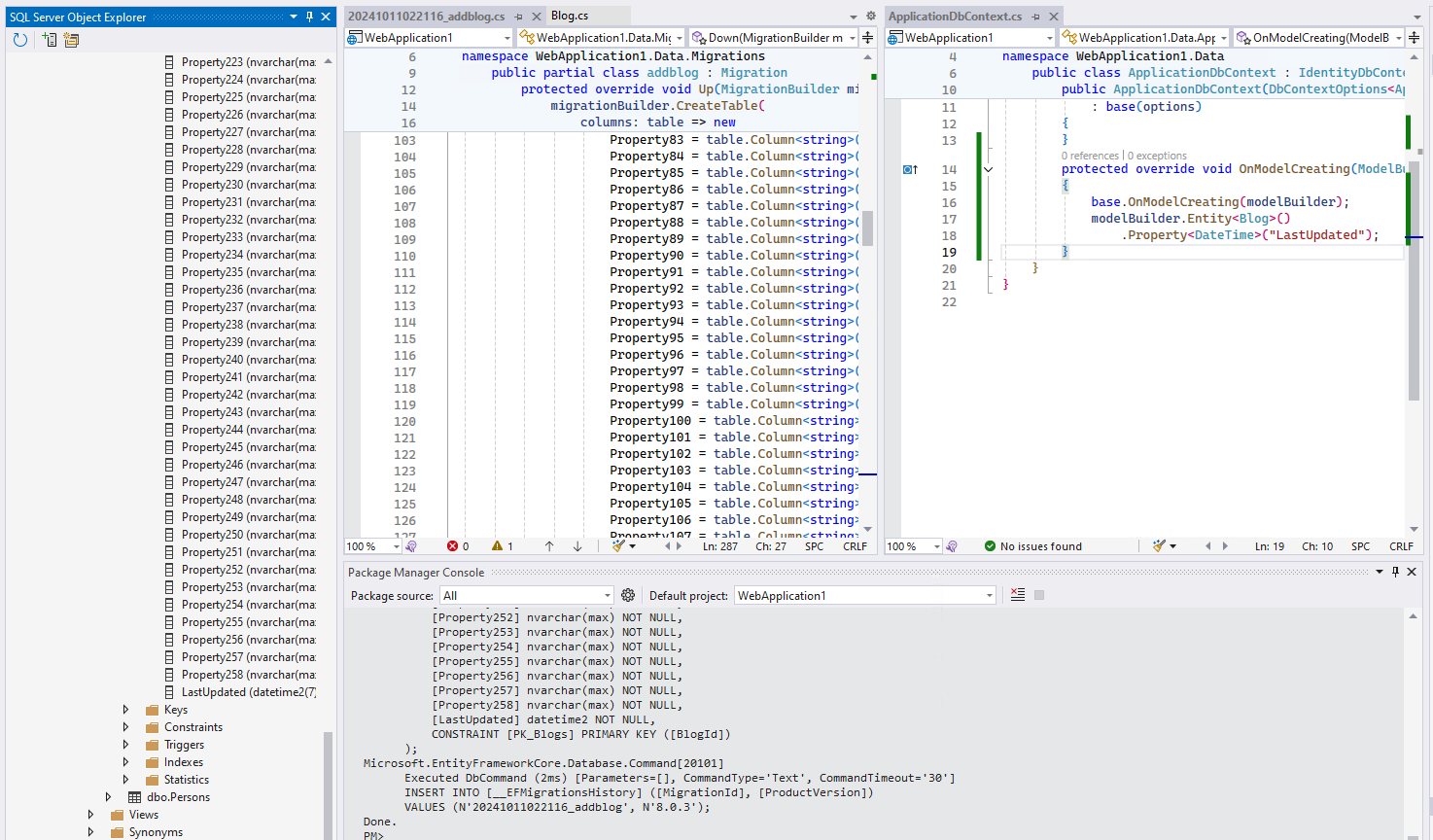Open WebApplication1.Data.Migrations type dropdown

tap(601, 38)
